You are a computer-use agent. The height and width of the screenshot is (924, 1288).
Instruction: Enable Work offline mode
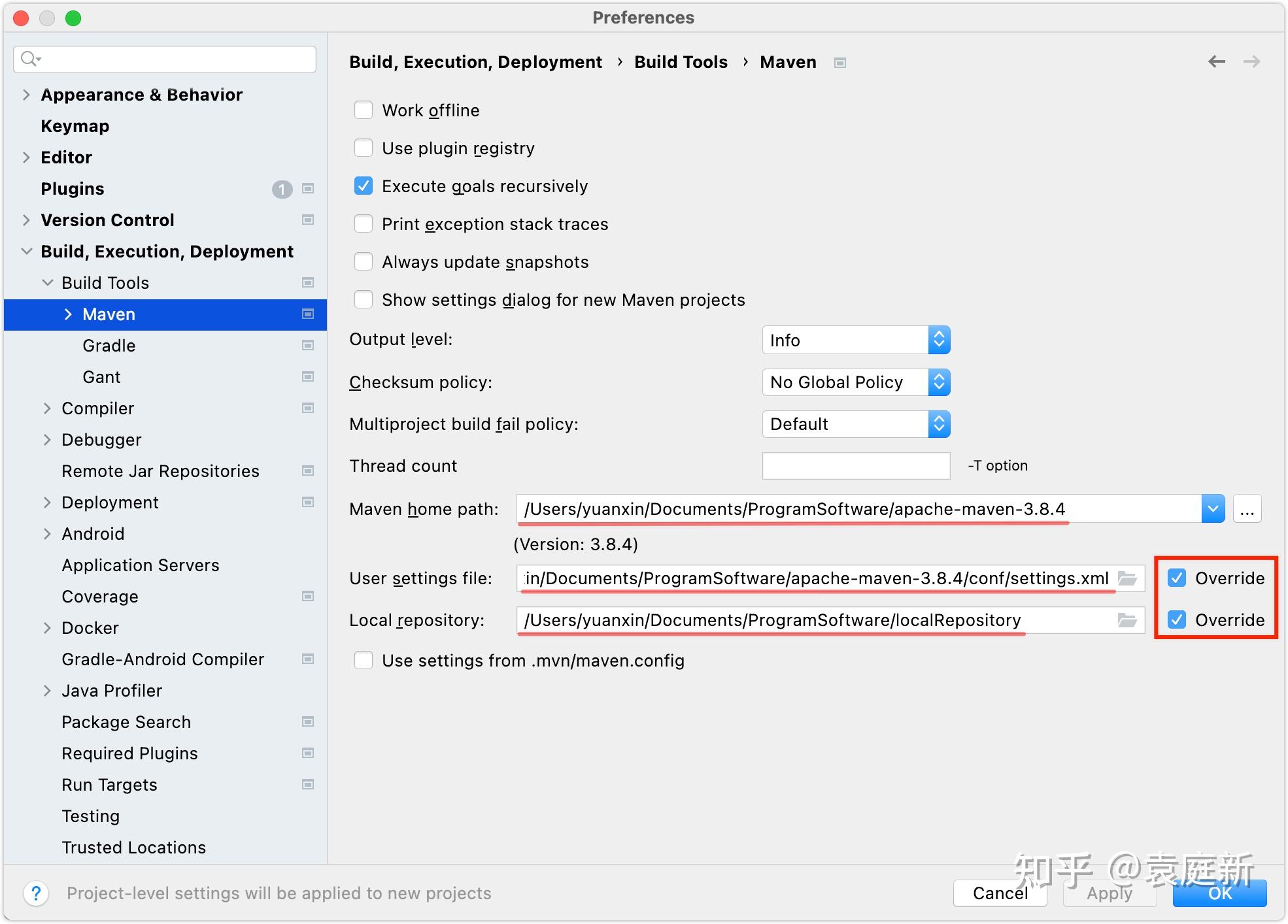click(x=364, y=110)
